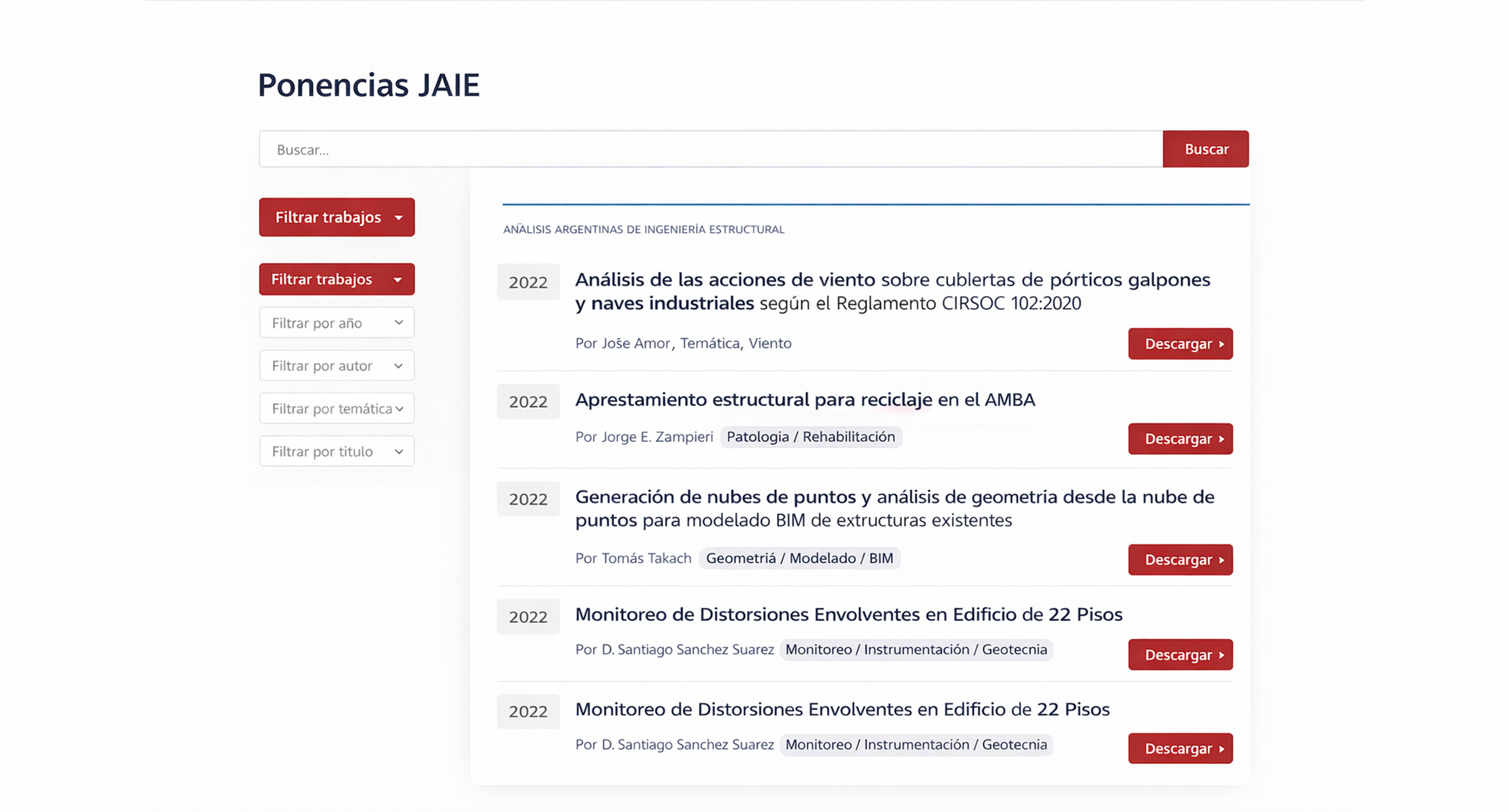
Task: Download the first Monitoreo de Distorsiones paper
Action: tap(1180, 655)
